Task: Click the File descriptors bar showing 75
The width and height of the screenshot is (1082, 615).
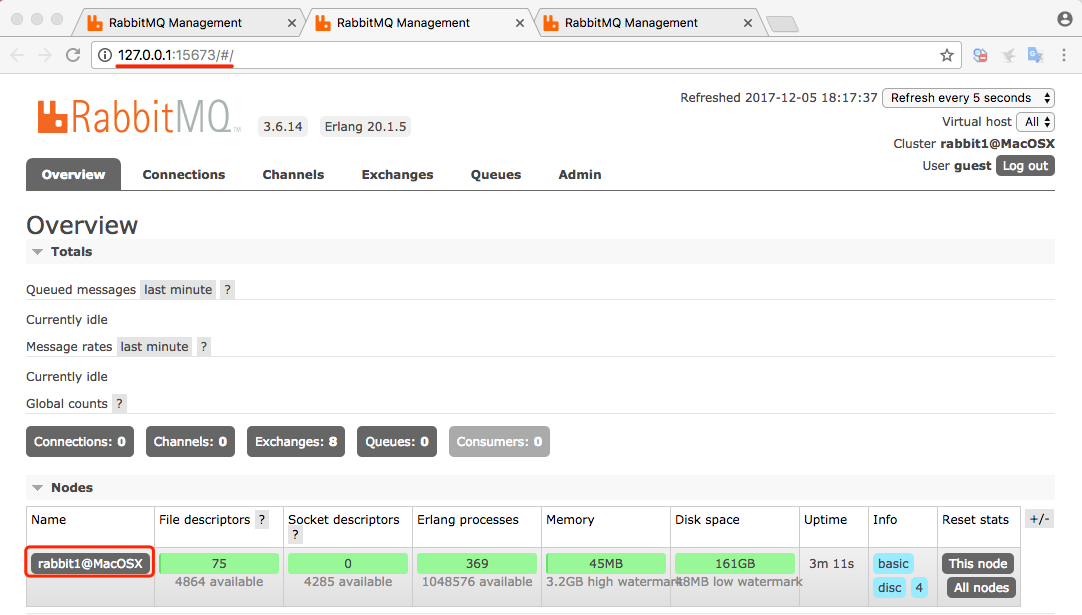Action: (x=219, y=563)
